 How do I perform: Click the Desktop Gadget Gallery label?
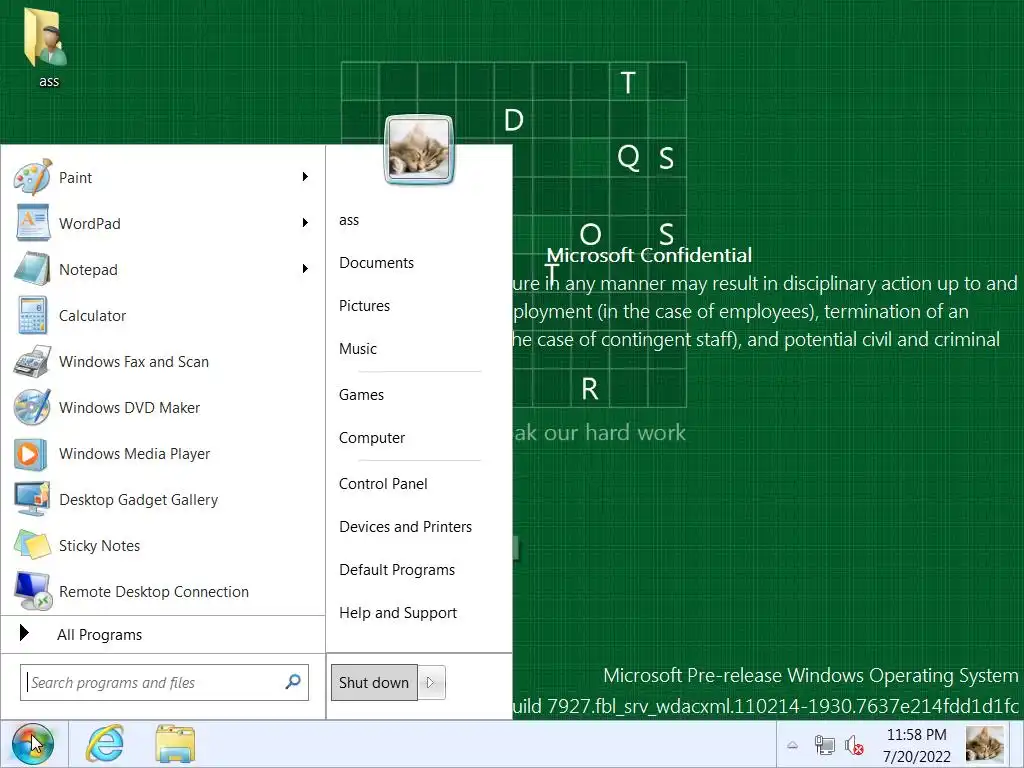138,500
